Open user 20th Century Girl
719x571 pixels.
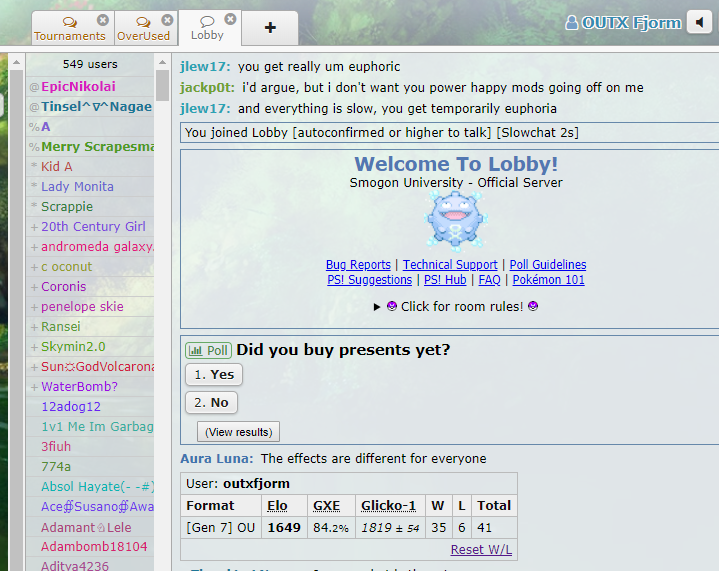tap(90, 227)
